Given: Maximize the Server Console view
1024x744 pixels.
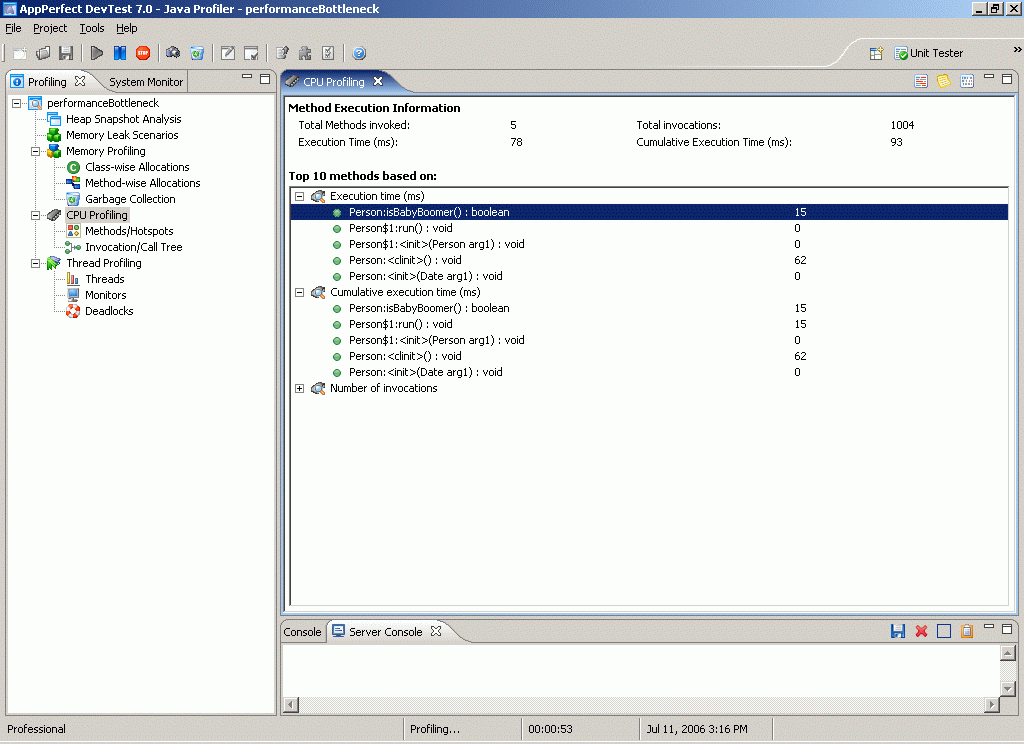Looking at the screenshot, I should point(1007,629).
